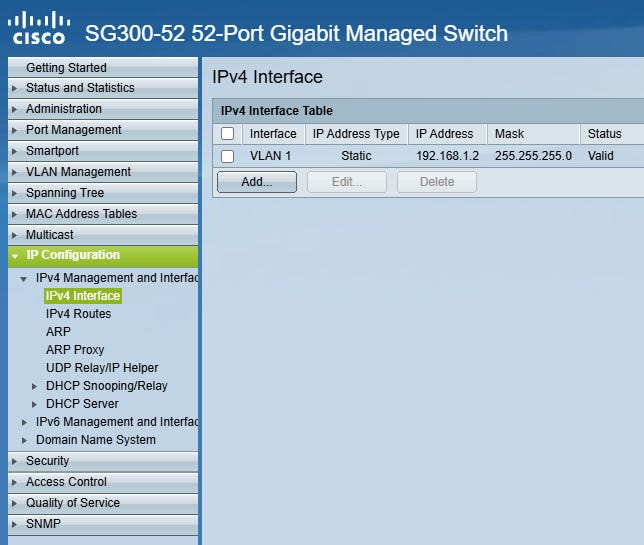Toggle the select-all header checkbox
The width and height of the screenshot is (644, 545).
(x=228, y=134)
